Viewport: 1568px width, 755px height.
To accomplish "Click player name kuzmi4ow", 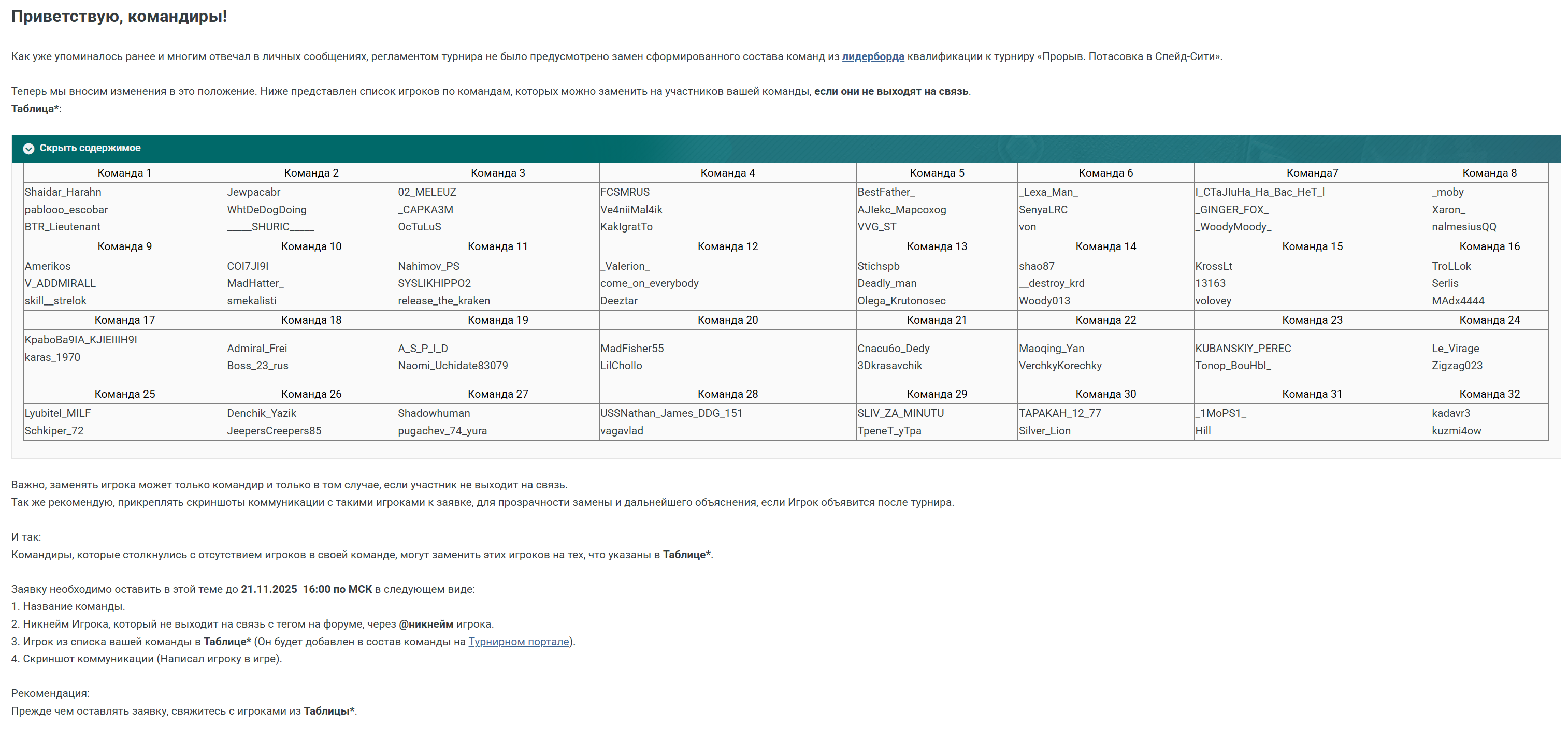I will [x=1456, y=431].
